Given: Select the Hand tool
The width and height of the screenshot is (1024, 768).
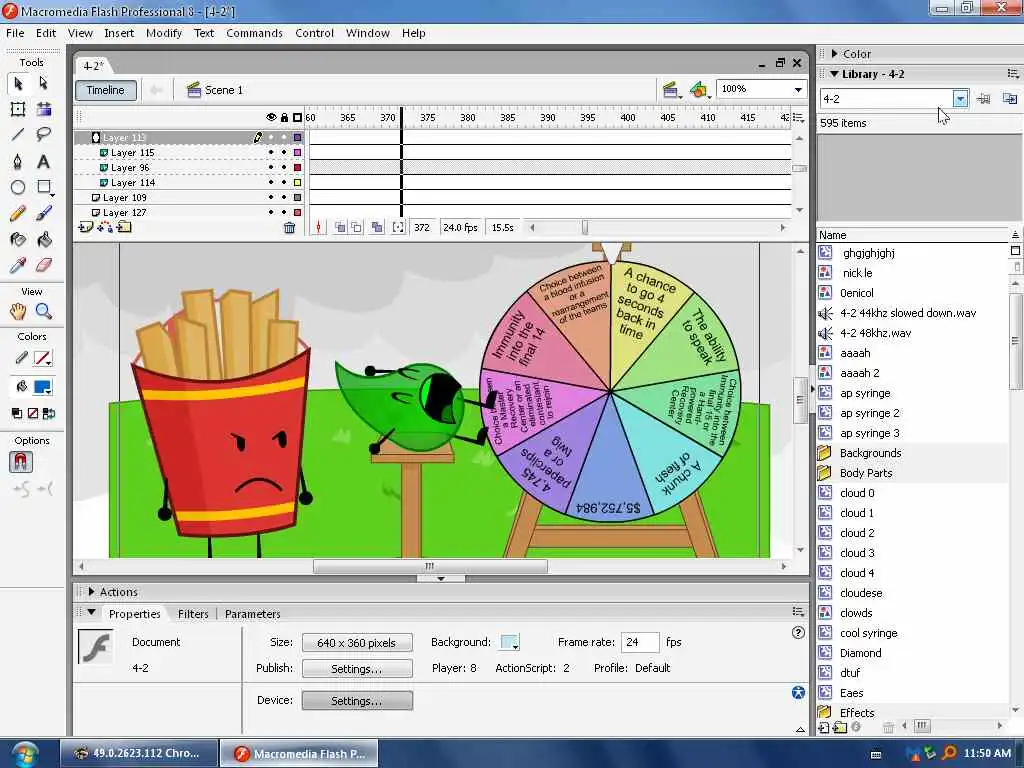Looking at the screenshot, I should point(18,312).
